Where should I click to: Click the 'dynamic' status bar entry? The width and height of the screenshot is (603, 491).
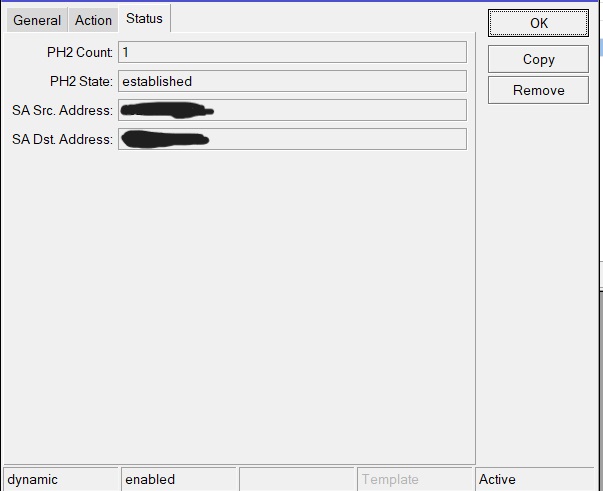click(x=61, y=479)
